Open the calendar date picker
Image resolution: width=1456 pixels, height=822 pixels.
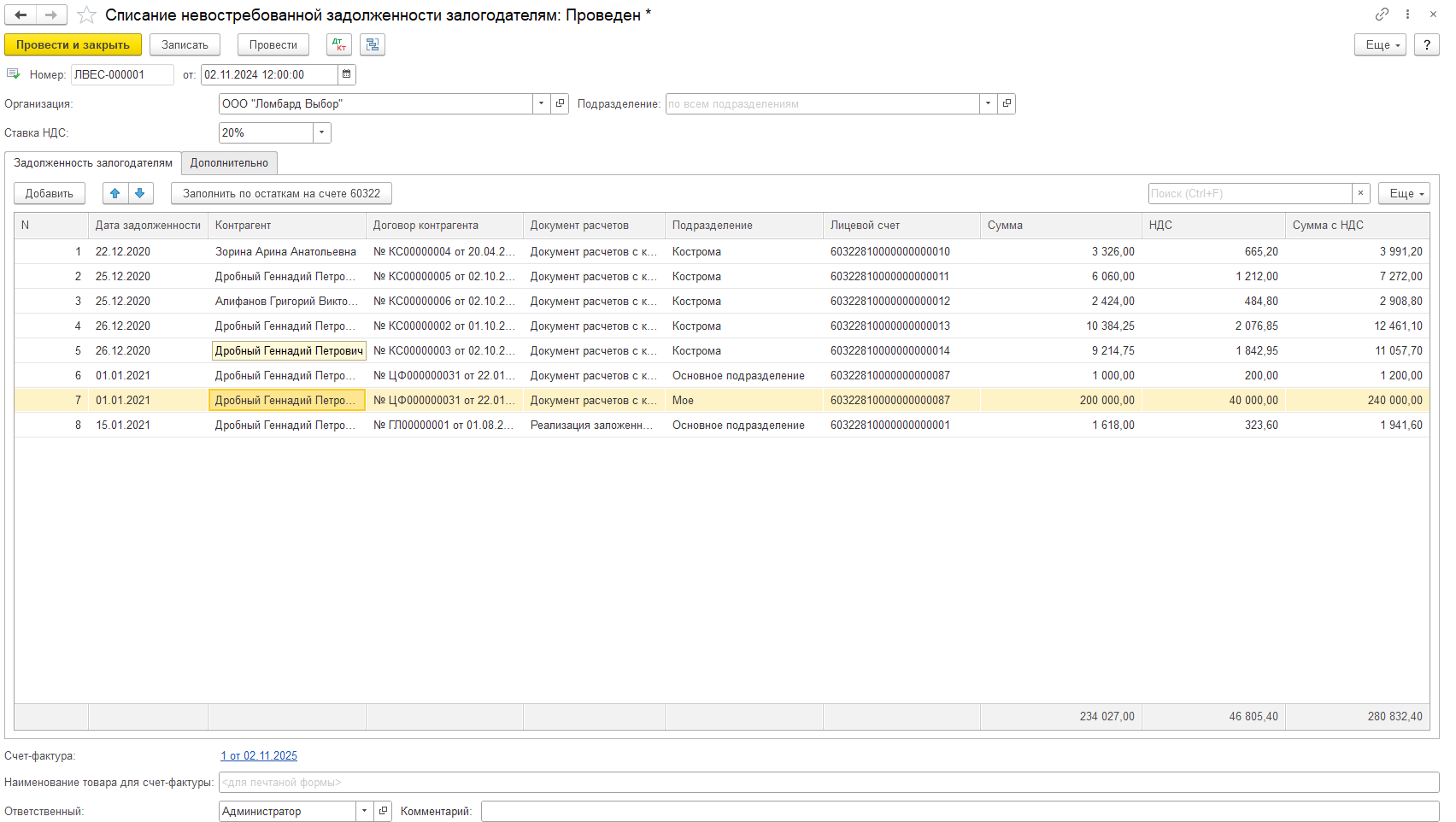tap(347, 74)
